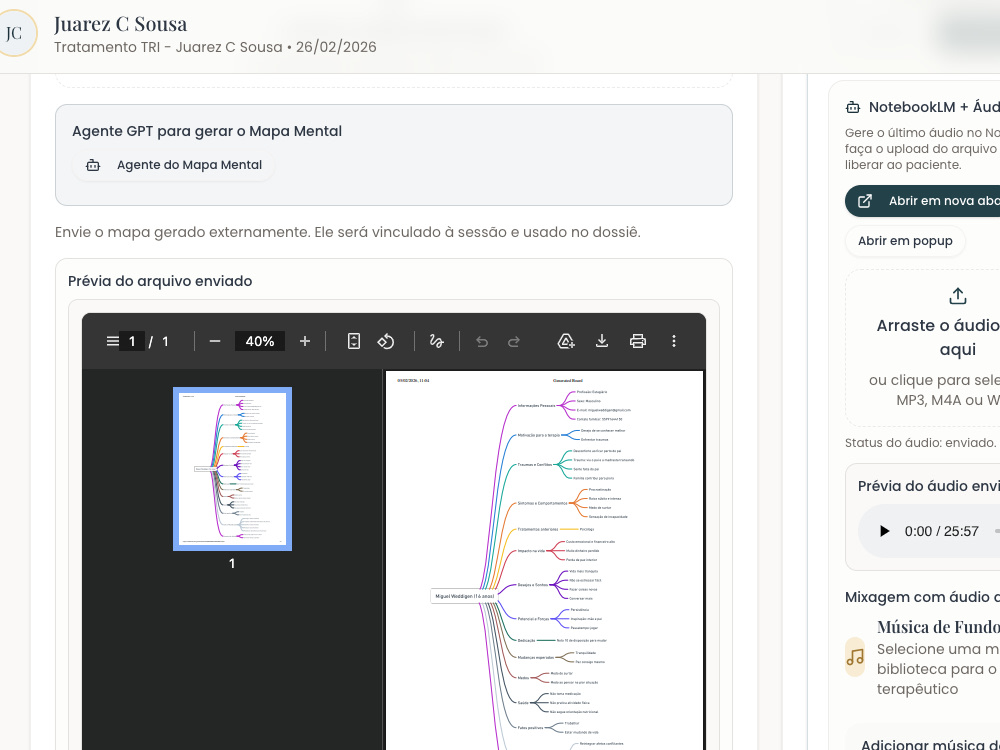Click the 'Música de Fundo' heading
1000x750 pixels.
pos(938,627)
